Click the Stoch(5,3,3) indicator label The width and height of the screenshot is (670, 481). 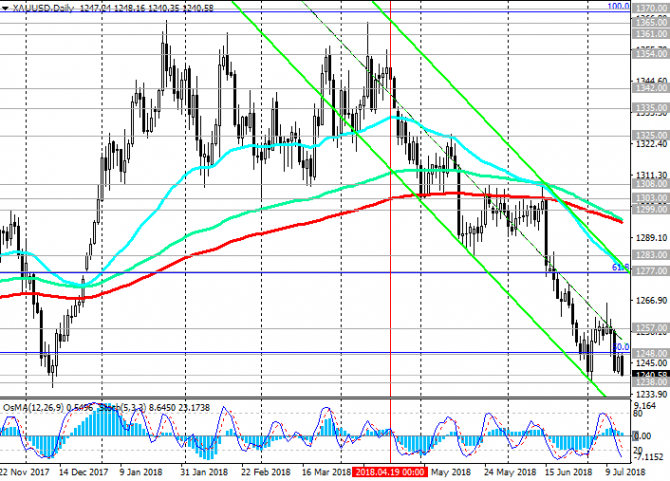tap(122, 408)
